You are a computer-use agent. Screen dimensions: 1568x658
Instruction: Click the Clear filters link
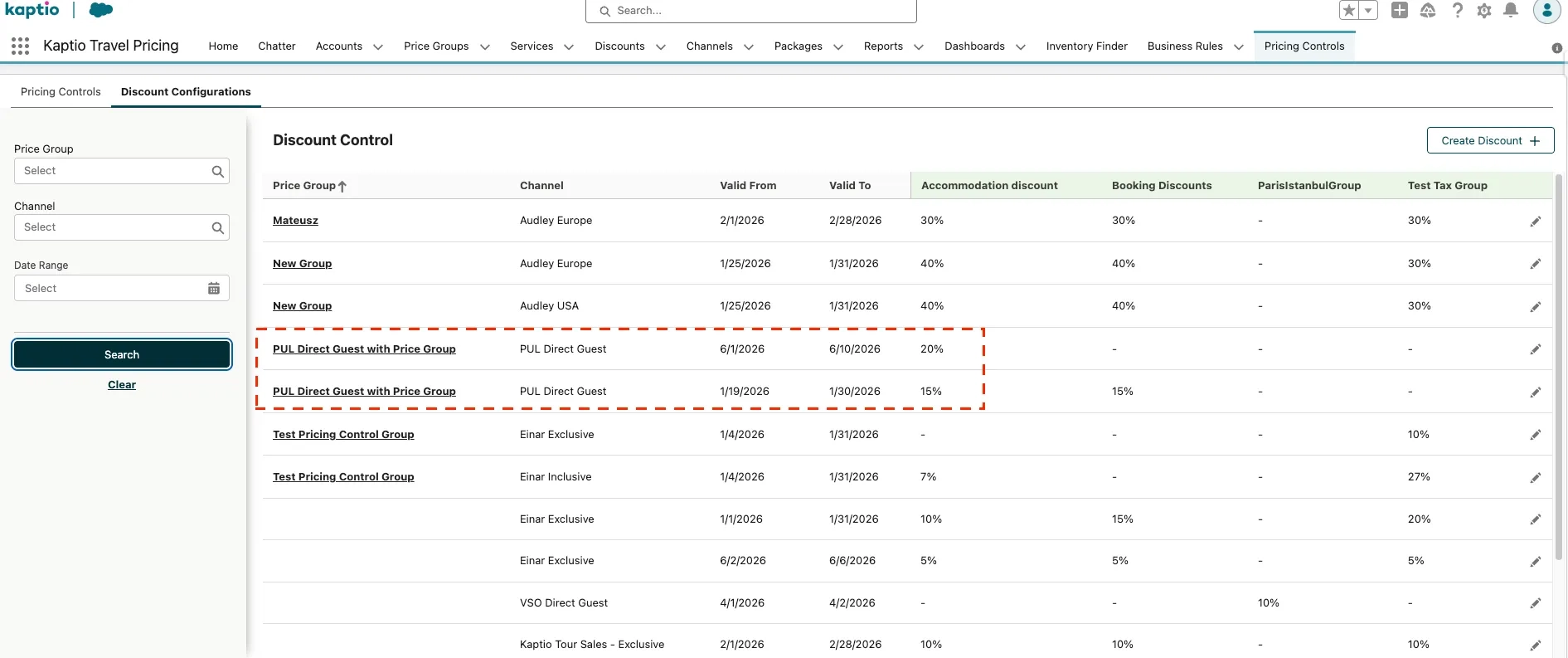click(x=122, y=385)
